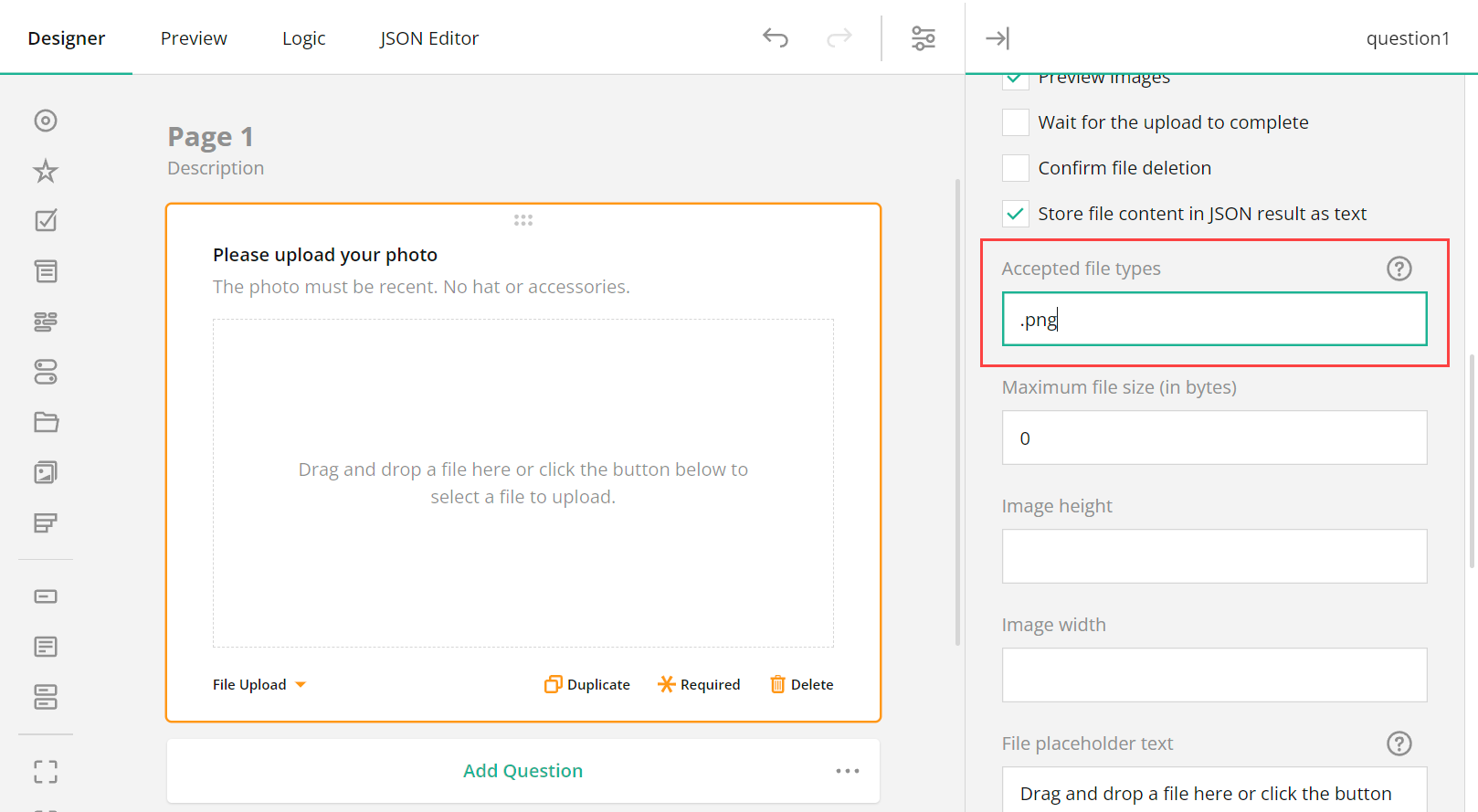Switch to the Designer tab

(67, 38)
